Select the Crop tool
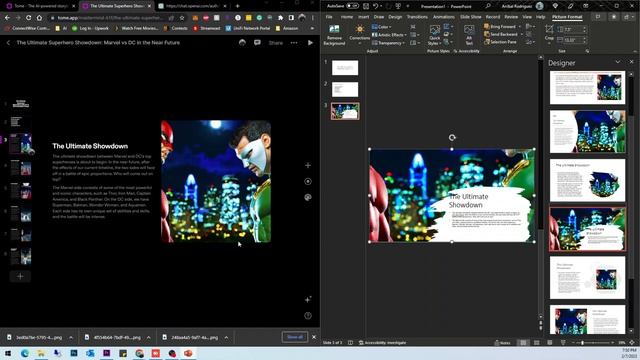640x360 pixels. [549, 33]
